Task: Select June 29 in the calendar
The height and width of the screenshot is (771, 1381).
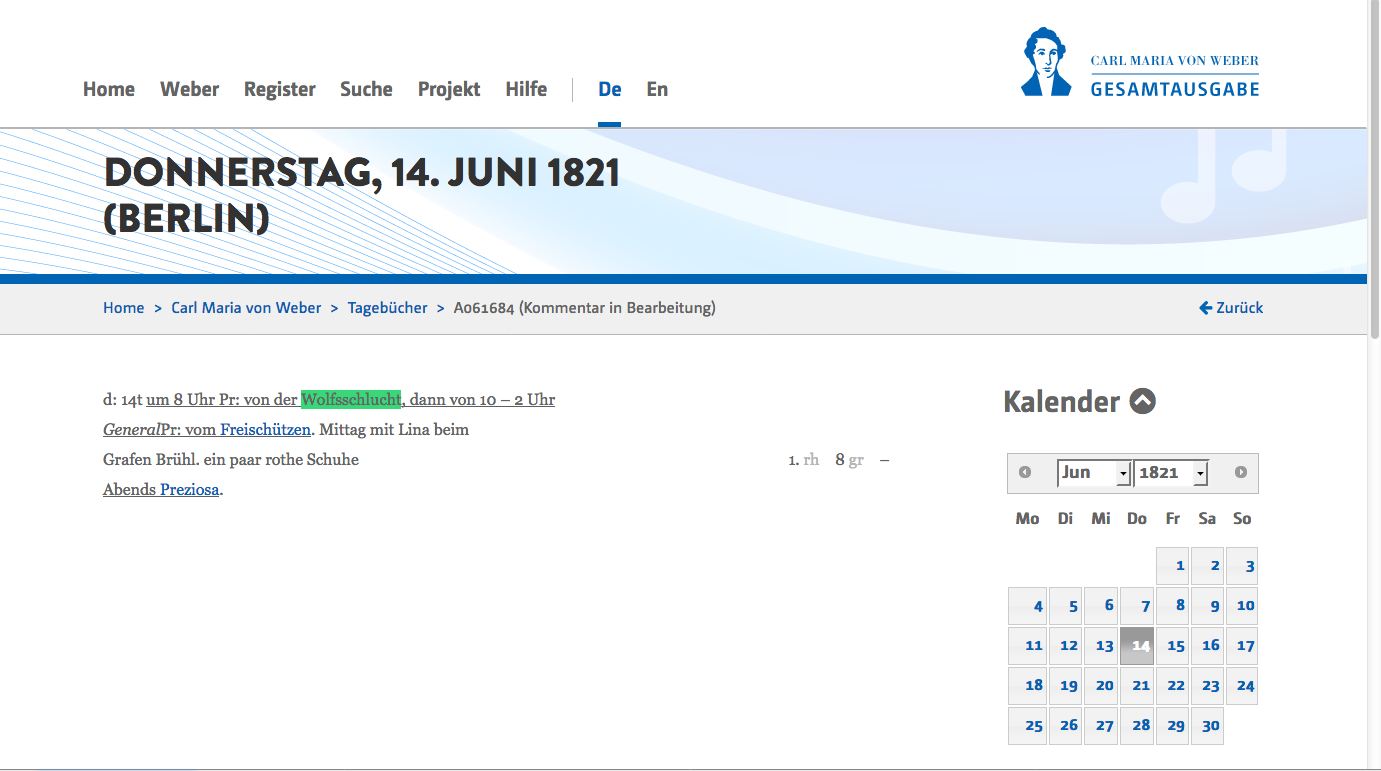Action: point(1173,726)
